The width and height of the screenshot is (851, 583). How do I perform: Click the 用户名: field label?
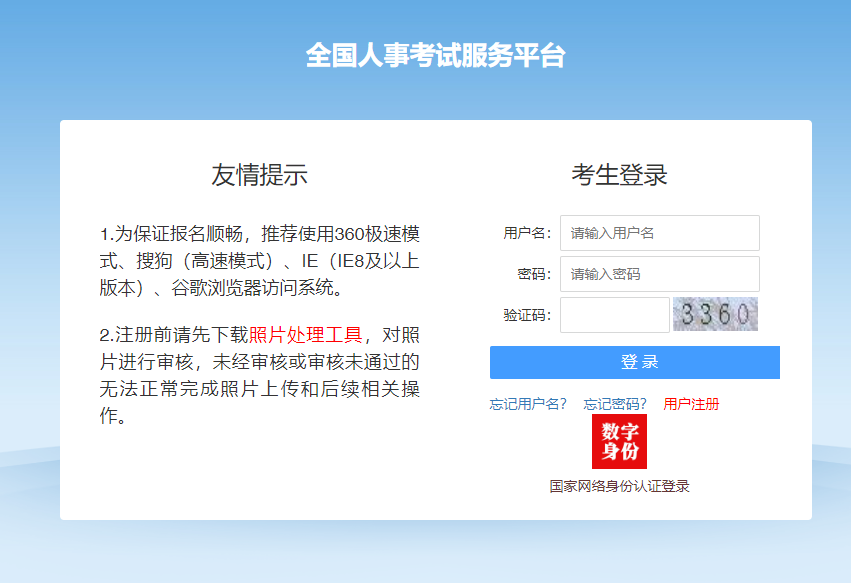[x=527, y=233]
